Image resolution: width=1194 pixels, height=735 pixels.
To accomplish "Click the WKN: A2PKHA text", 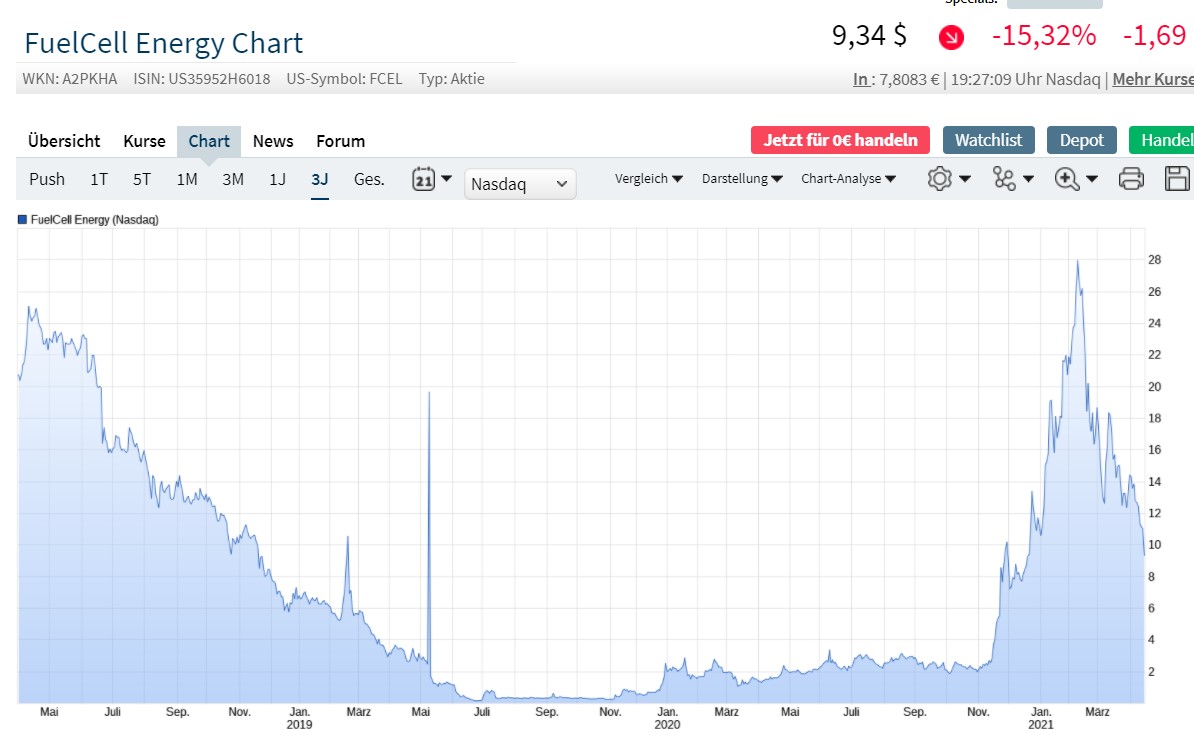I will (x=70, y=78).
